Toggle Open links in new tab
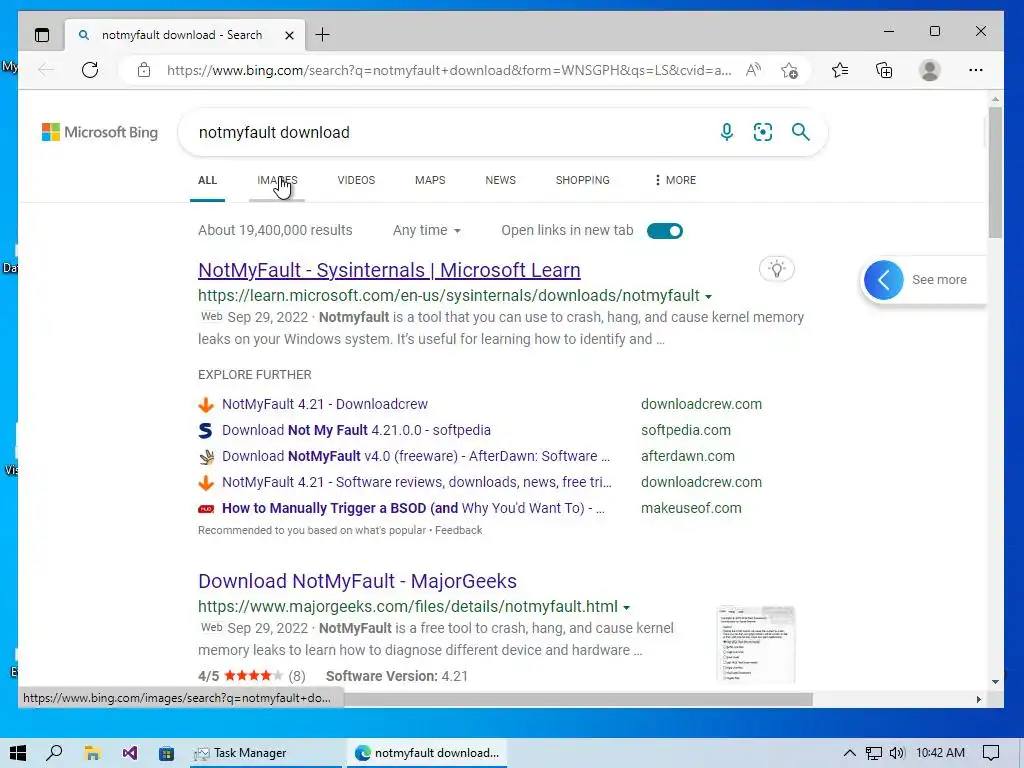Viewport: 1024px width, 768px height. (665, 231)
